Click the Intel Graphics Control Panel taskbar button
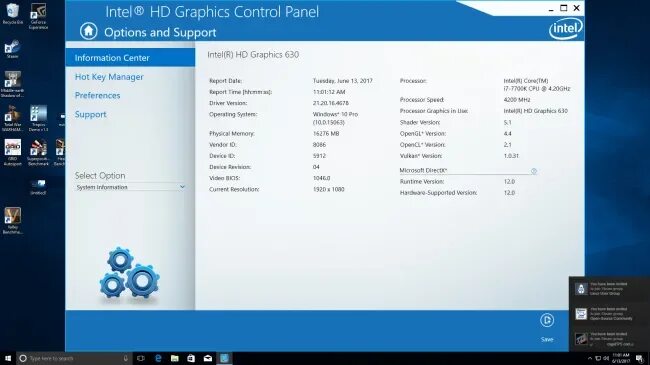This screenshot has height=365, width=650. (224, 358)
